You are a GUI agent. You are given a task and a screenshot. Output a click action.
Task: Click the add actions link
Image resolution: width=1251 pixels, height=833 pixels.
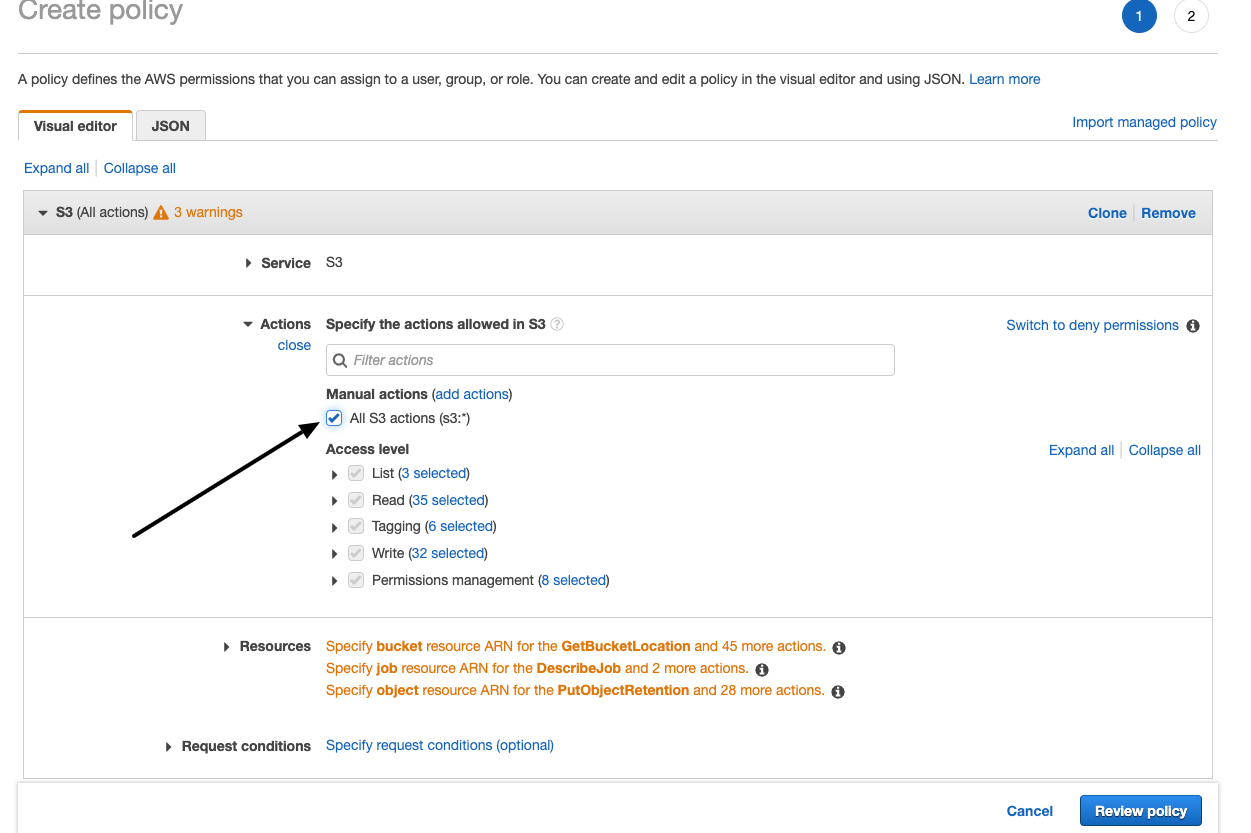pyautogui.click(x=473, y=394)
